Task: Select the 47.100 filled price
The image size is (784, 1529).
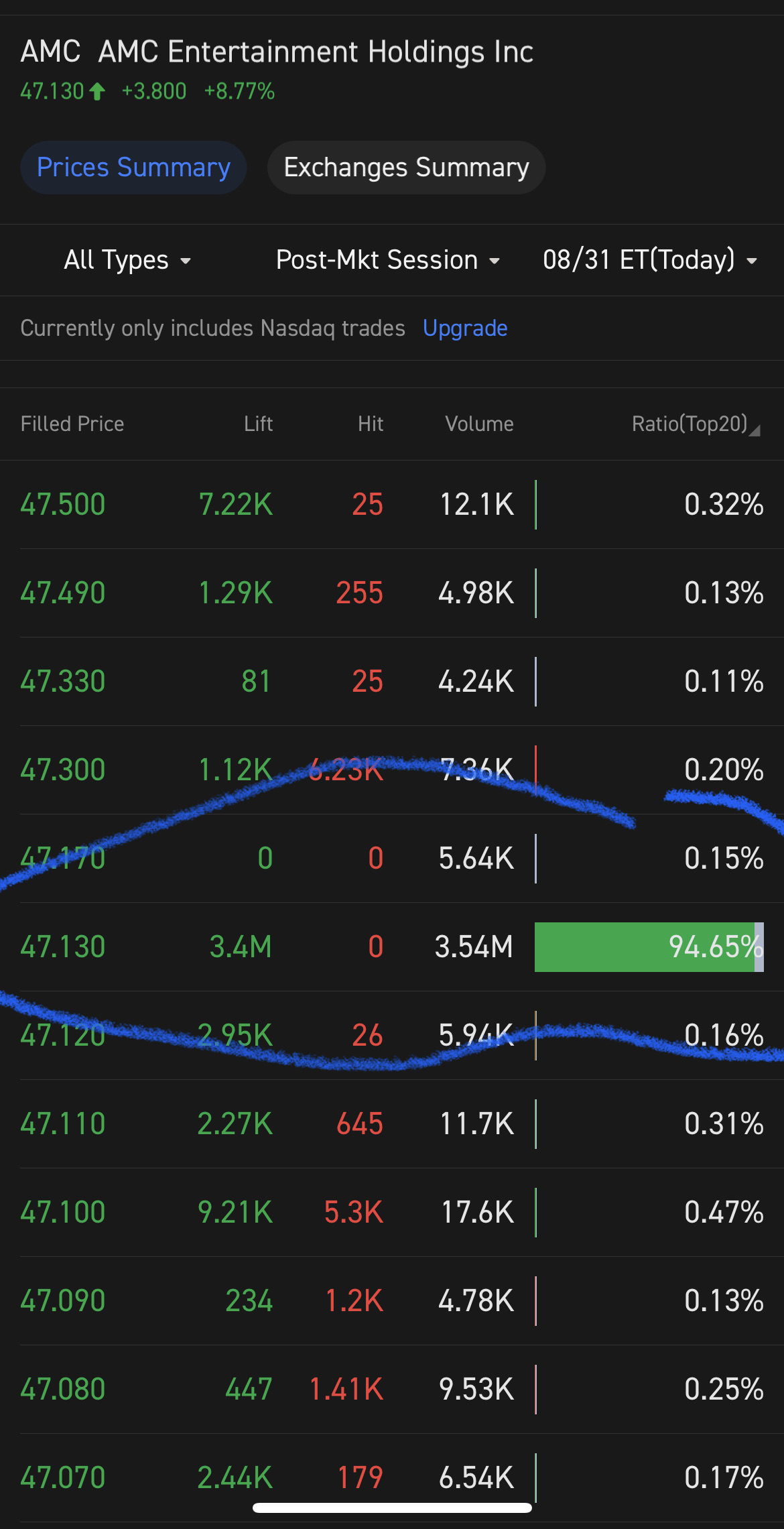Action: (x=63, y=1213)
